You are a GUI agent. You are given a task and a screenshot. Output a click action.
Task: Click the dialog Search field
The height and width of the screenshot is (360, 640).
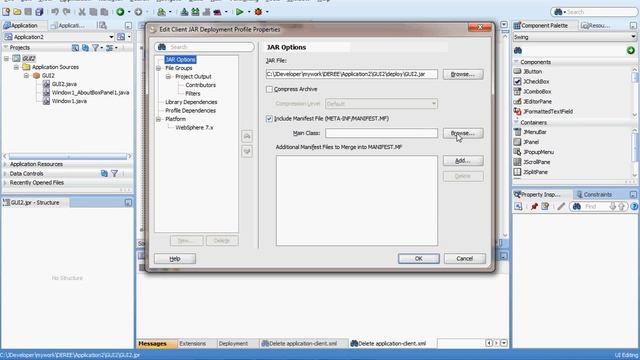click(x=204, y=47)
